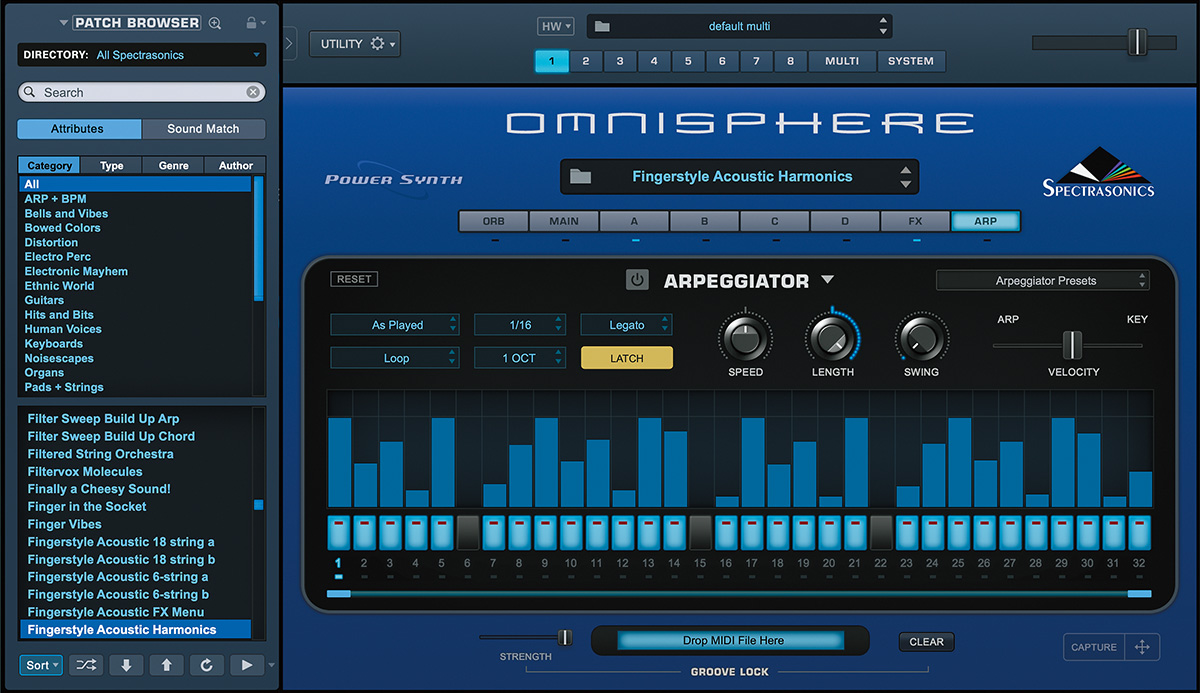Switch to the FX tab
The image size is (1200, 693).
pyautogui.click(x=915, y=221)
